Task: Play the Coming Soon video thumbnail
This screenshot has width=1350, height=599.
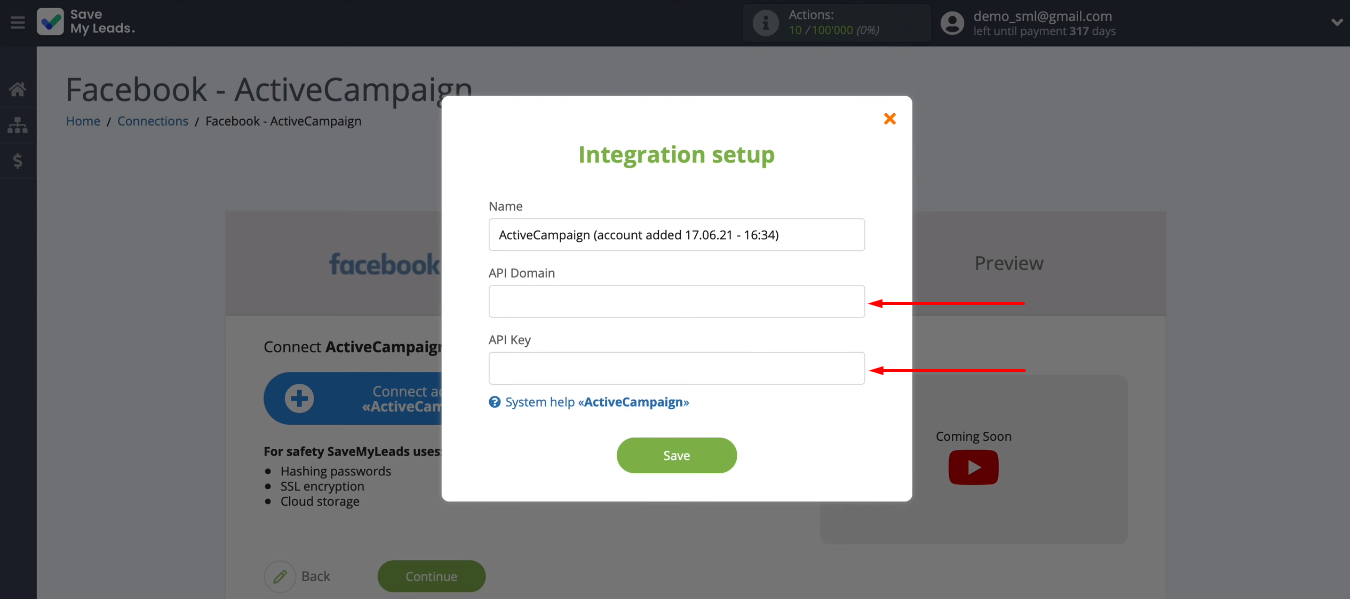Action: pyautogui.click(x=973, y=467)
